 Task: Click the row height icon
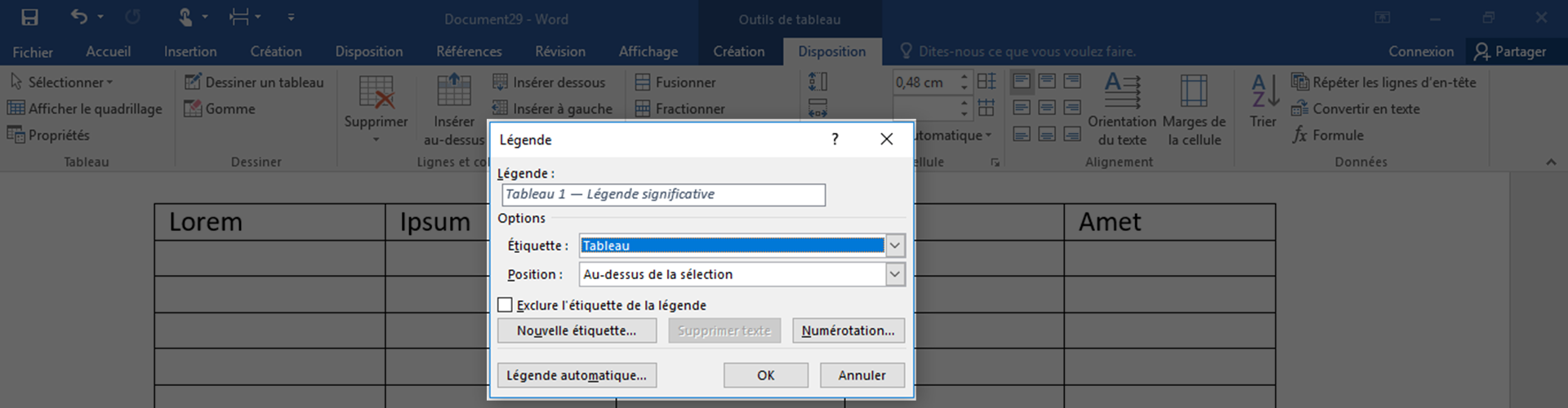pos(817,82)
